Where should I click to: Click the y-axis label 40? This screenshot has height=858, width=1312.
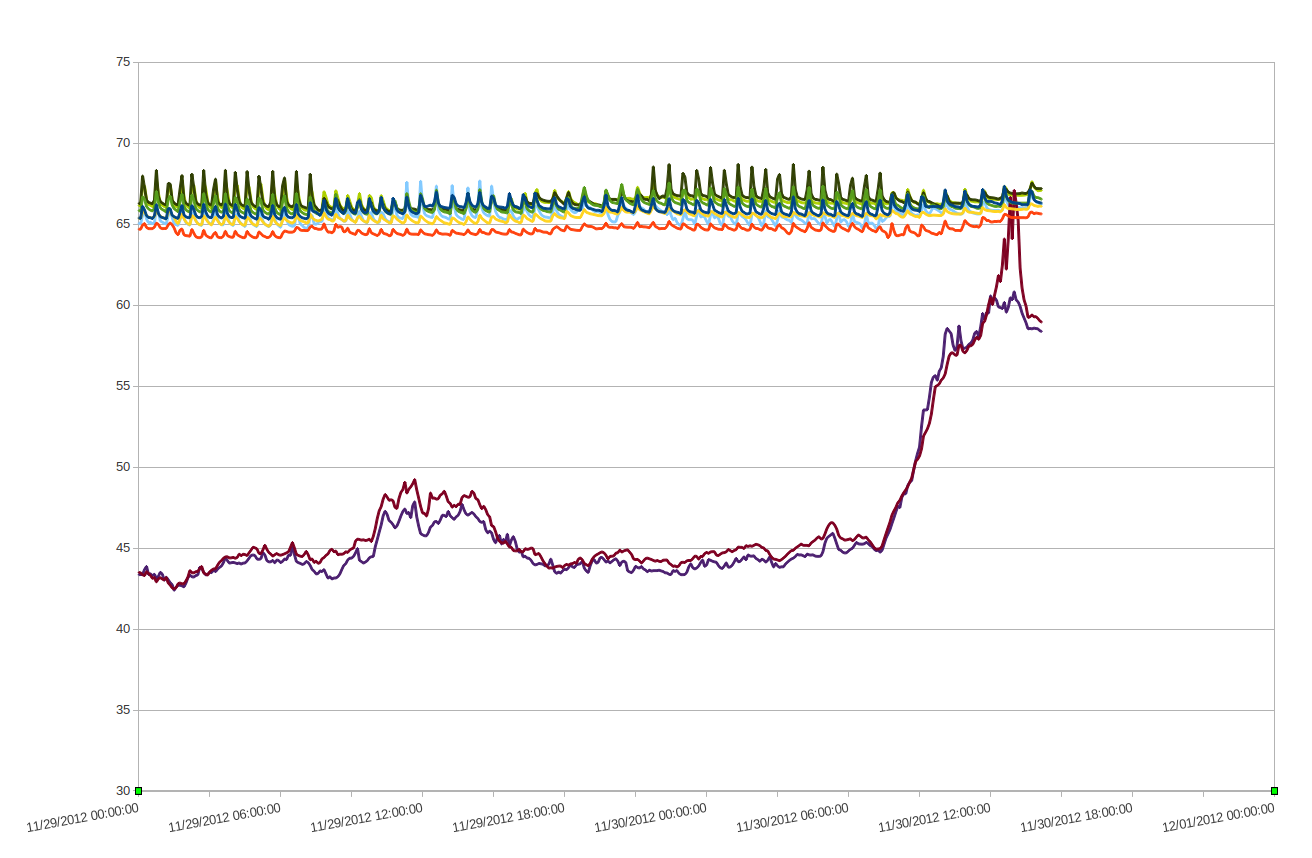pos(123,629)
